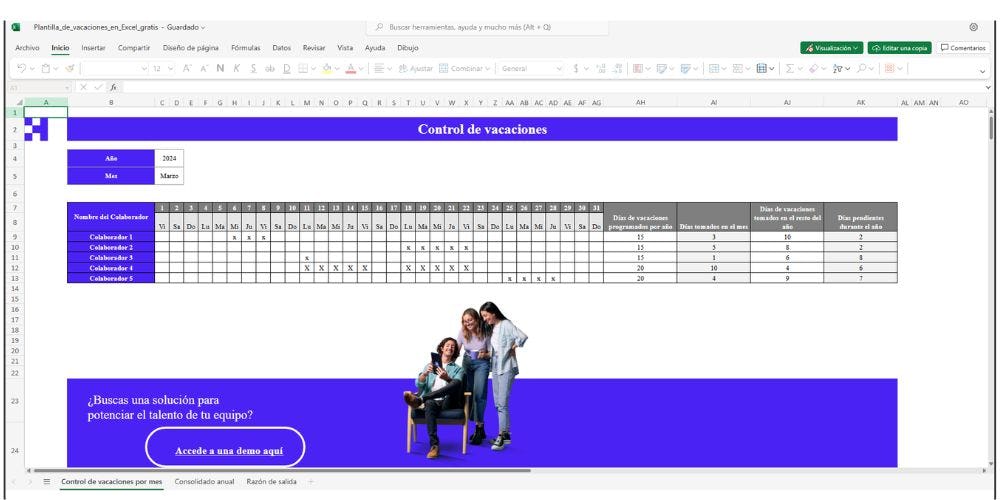The height and width of the screenshot is (500, 1000).
Task: Open the General number format dropdown
Action: tap(531, 68)
